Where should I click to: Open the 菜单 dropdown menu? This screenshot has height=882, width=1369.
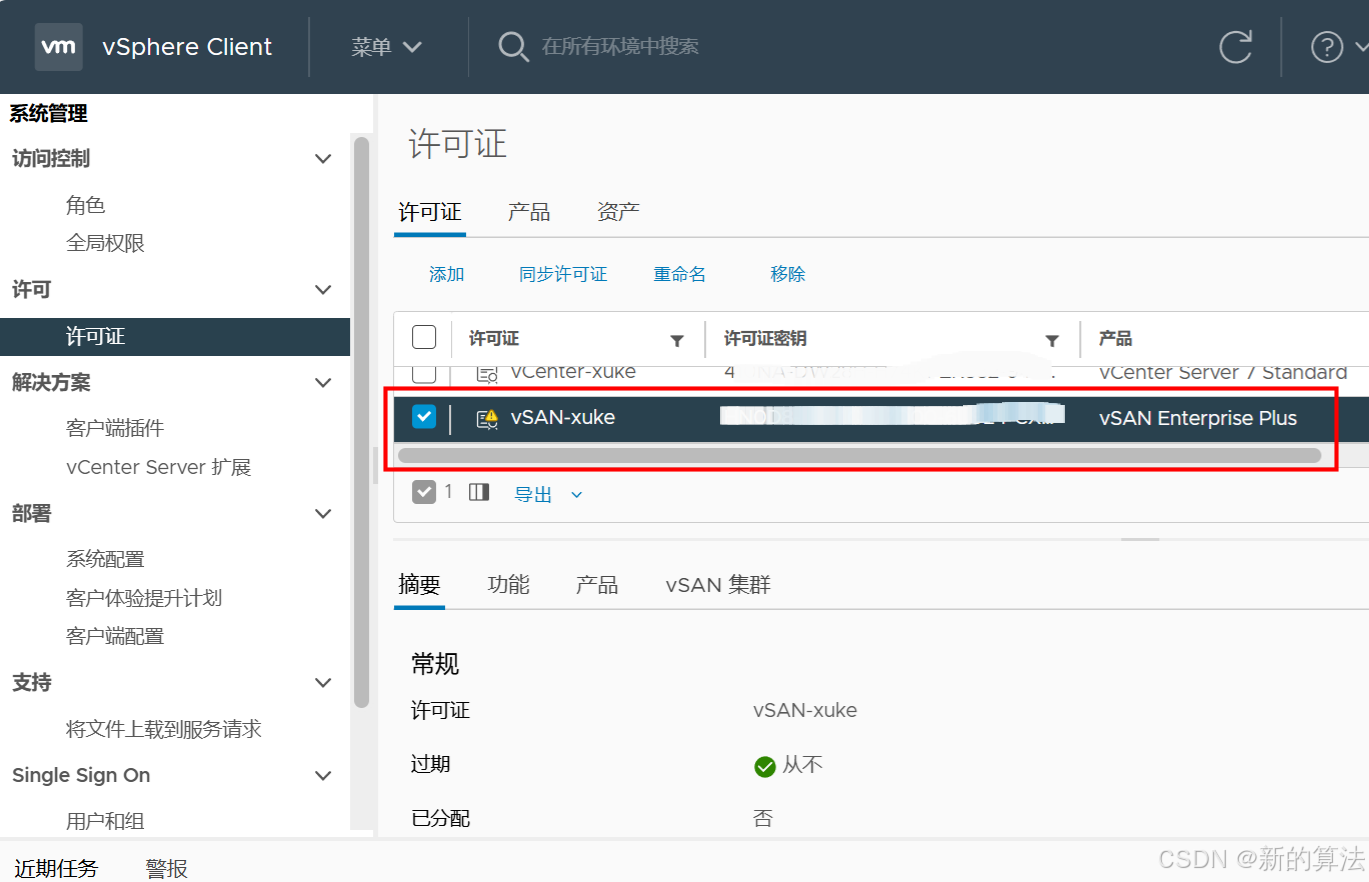coord(386,47)
